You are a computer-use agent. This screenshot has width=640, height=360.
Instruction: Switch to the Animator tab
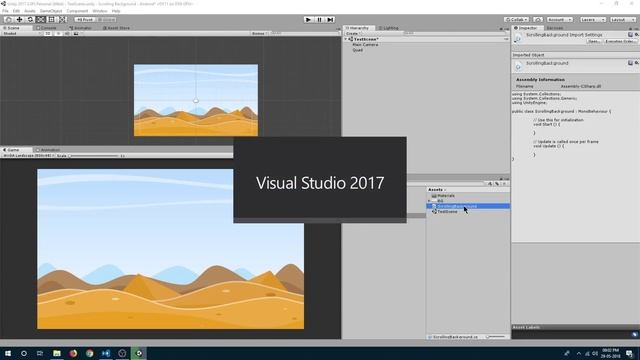[x=80, y=28]
